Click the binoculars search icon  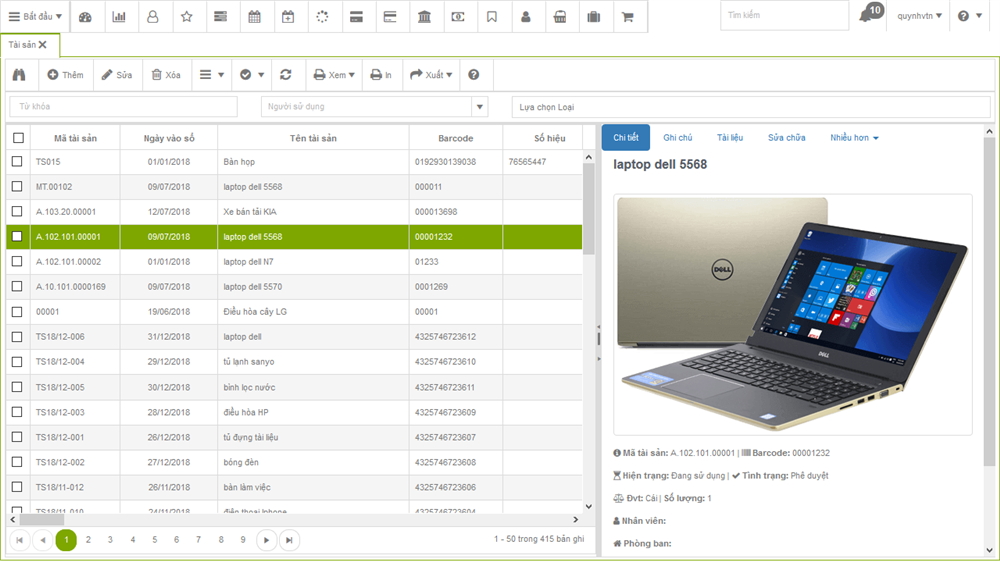point(19,75)
